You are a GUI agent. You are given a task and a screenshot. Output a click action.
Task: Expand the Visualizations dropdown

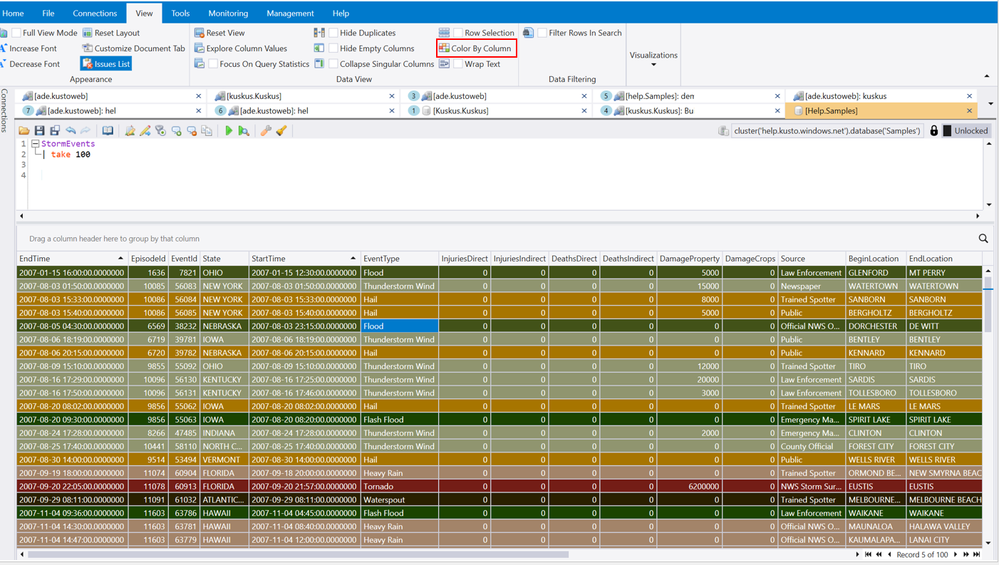[653, 59]
